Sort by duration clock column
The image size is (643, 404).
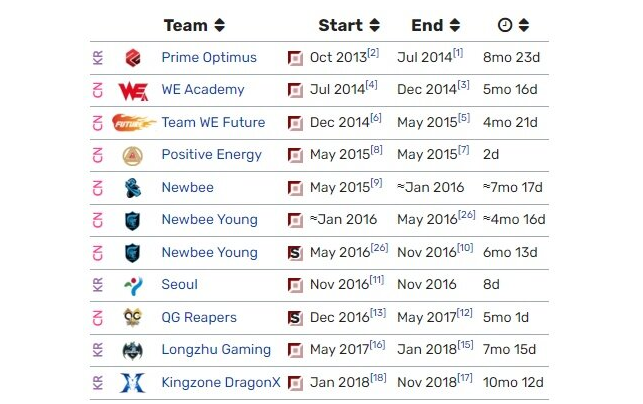coord(524,25)
